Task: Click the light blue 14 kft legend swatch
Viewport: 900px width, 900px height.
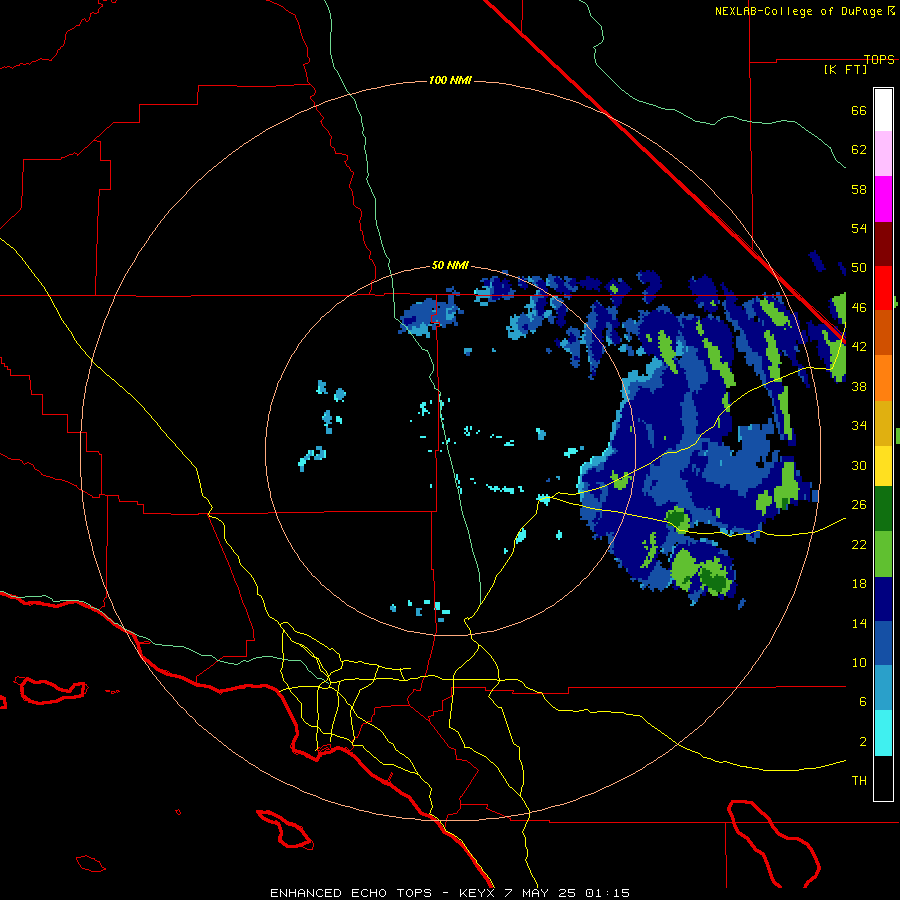Action: point(883,688)
